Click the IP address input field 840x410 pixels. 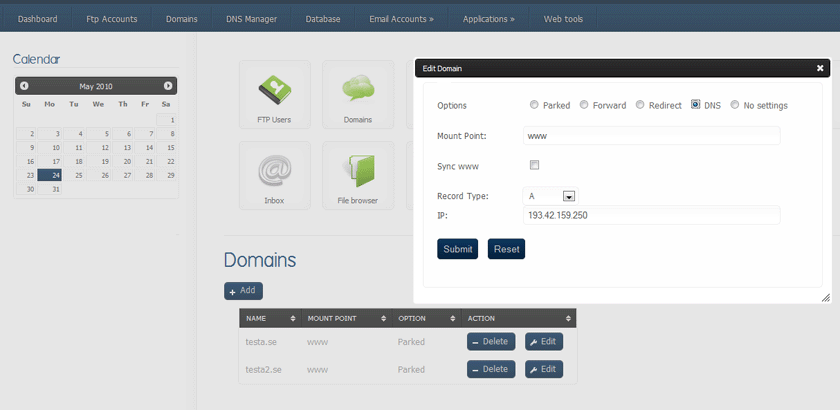pos(651,215)
